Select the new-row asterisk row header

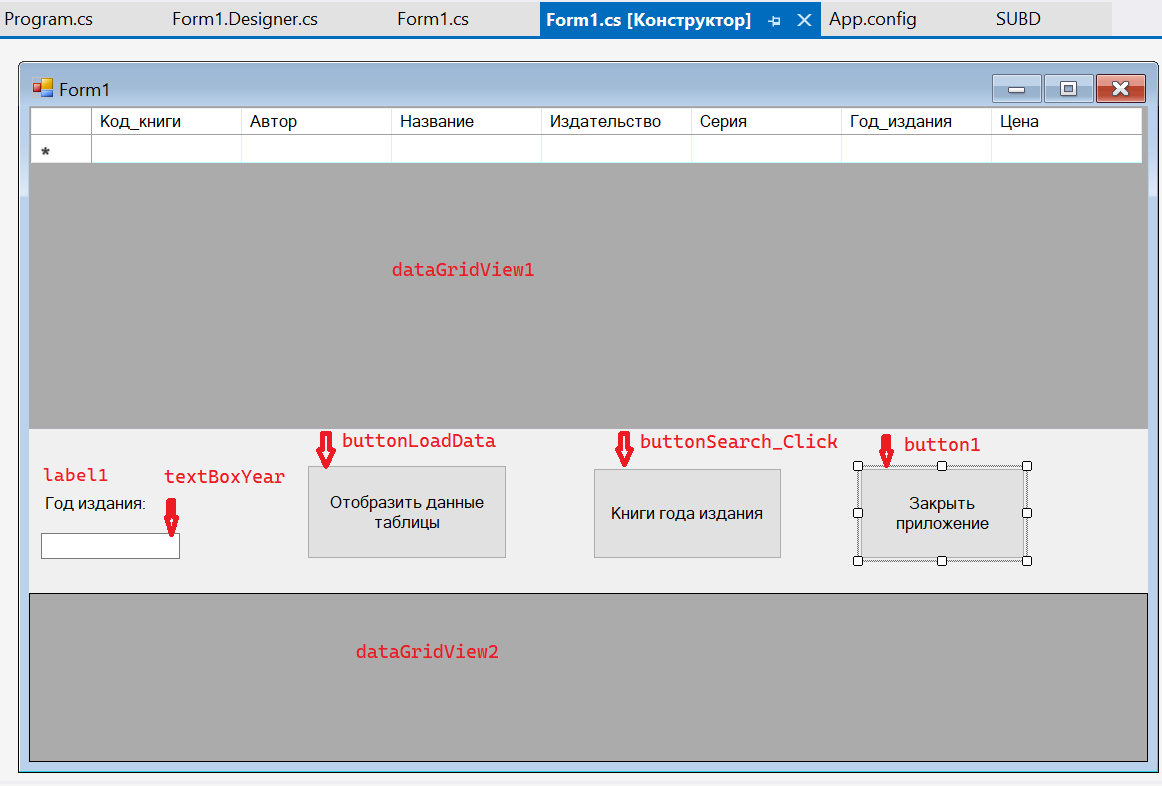tap(61, 150)
